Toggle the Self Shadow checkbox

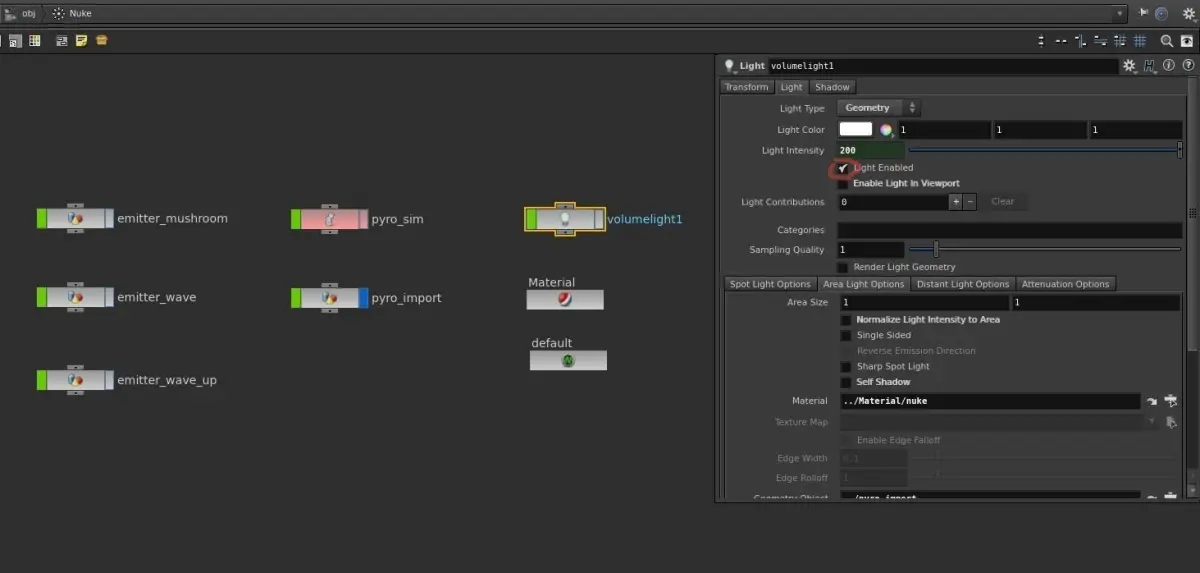[x=846, y=382]
